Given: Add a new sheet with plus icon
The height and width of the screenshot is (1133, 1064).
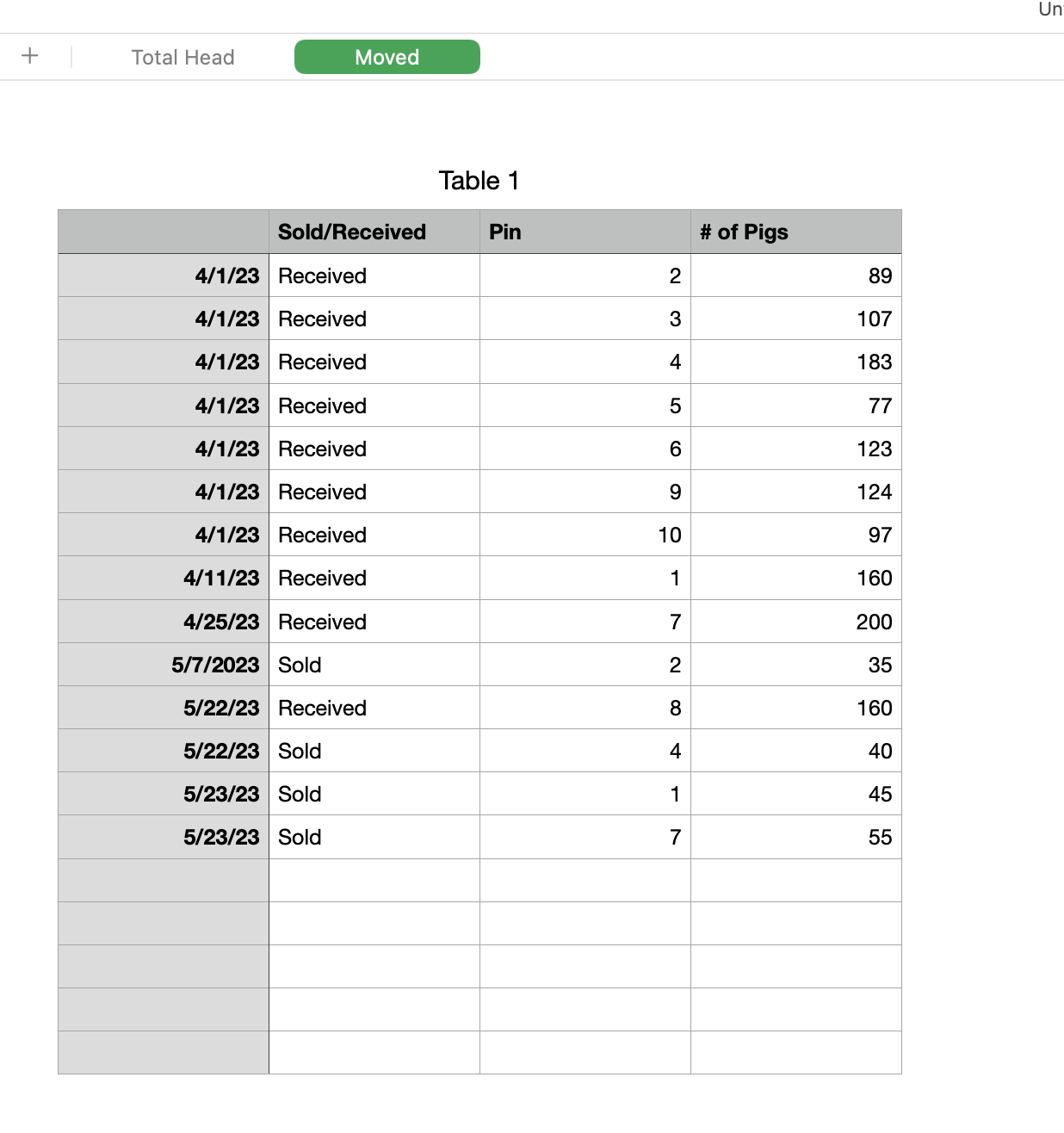Looking at the screenshot, I should [30, 56].
